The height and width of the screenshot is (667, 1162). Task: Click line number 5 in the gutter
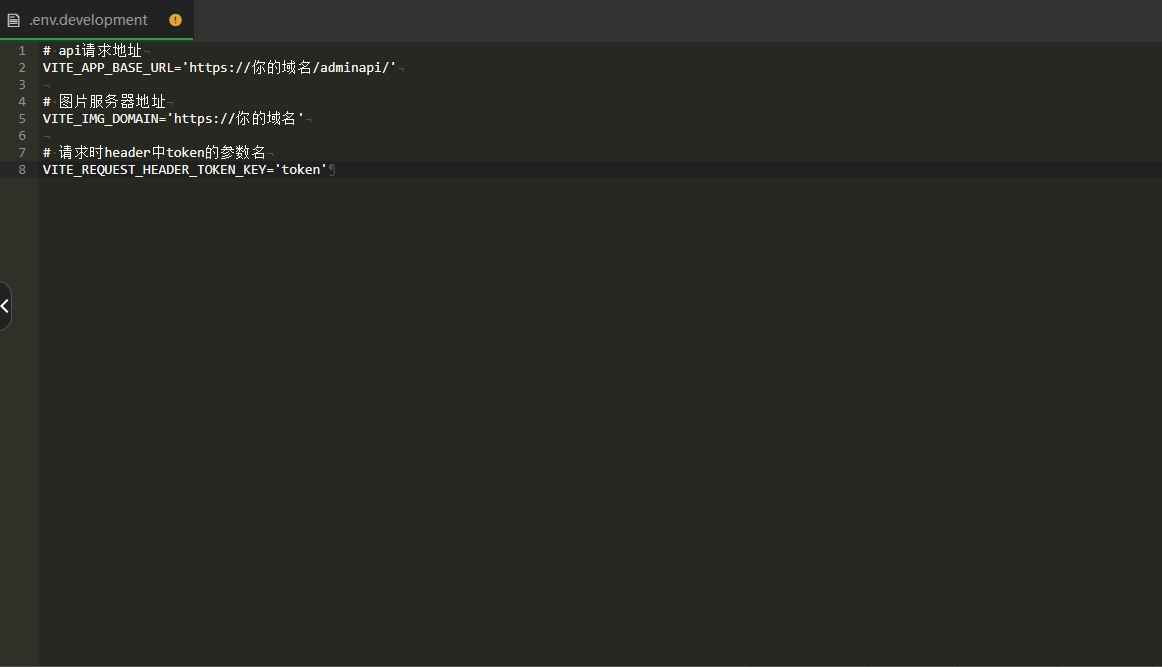(x=22, y=119)
